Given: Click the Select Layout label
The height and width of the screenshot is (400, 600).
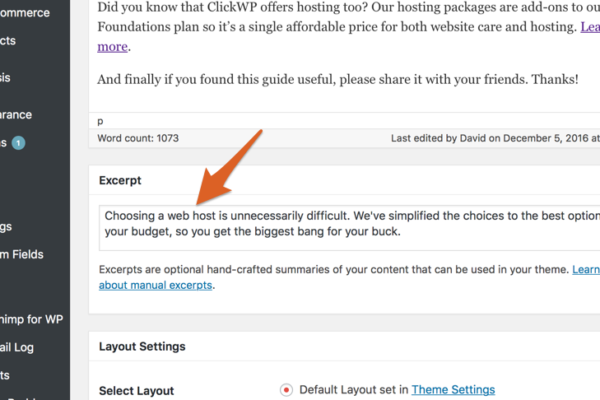Looking at the screenshot, I should coord(136,391).
